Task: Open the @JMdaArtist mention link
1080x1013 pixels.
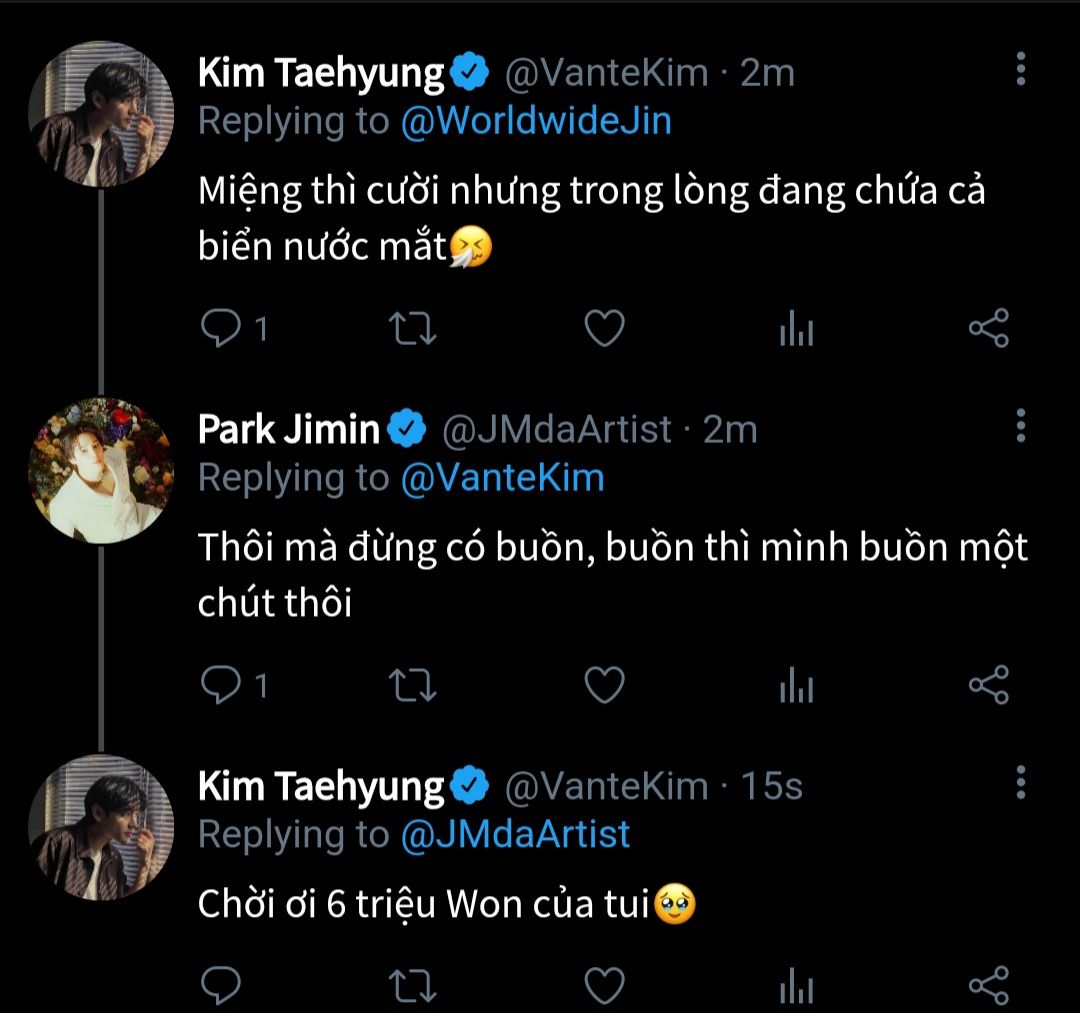Action: click(x=515, y=834)
